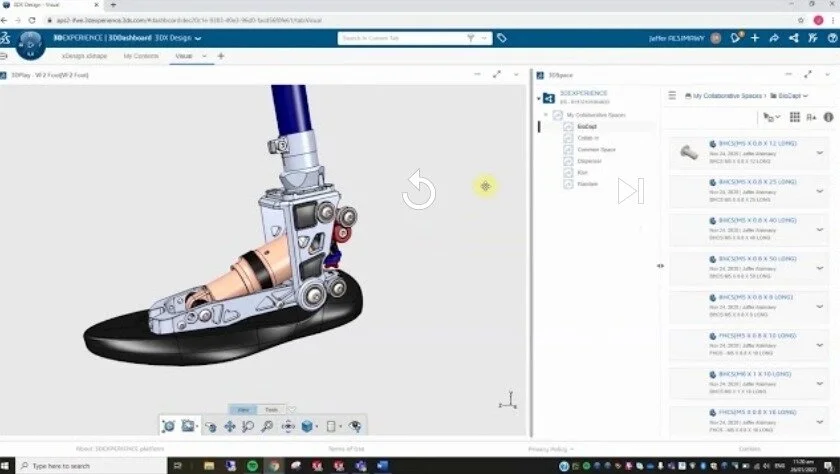Expand the action bar chevron beside Tools
The image size is (840, 474).
[291, 410]
